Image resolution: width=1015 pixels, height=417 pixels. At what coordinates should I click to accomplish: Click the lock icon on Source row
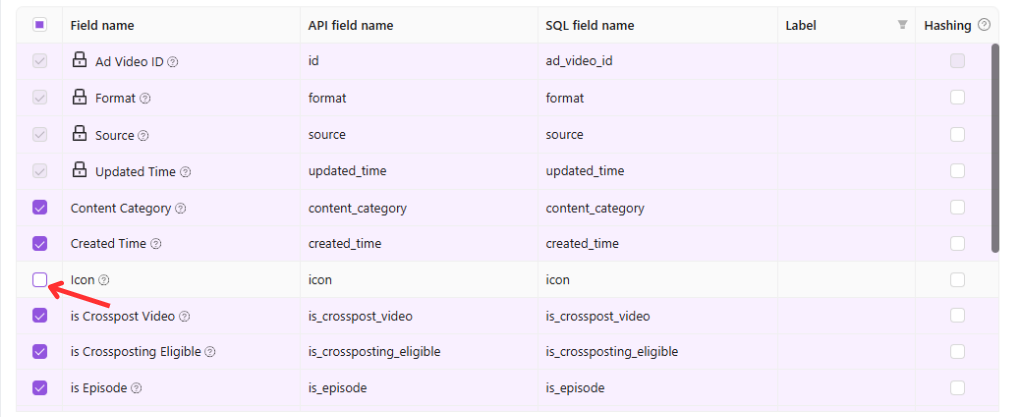79,134
